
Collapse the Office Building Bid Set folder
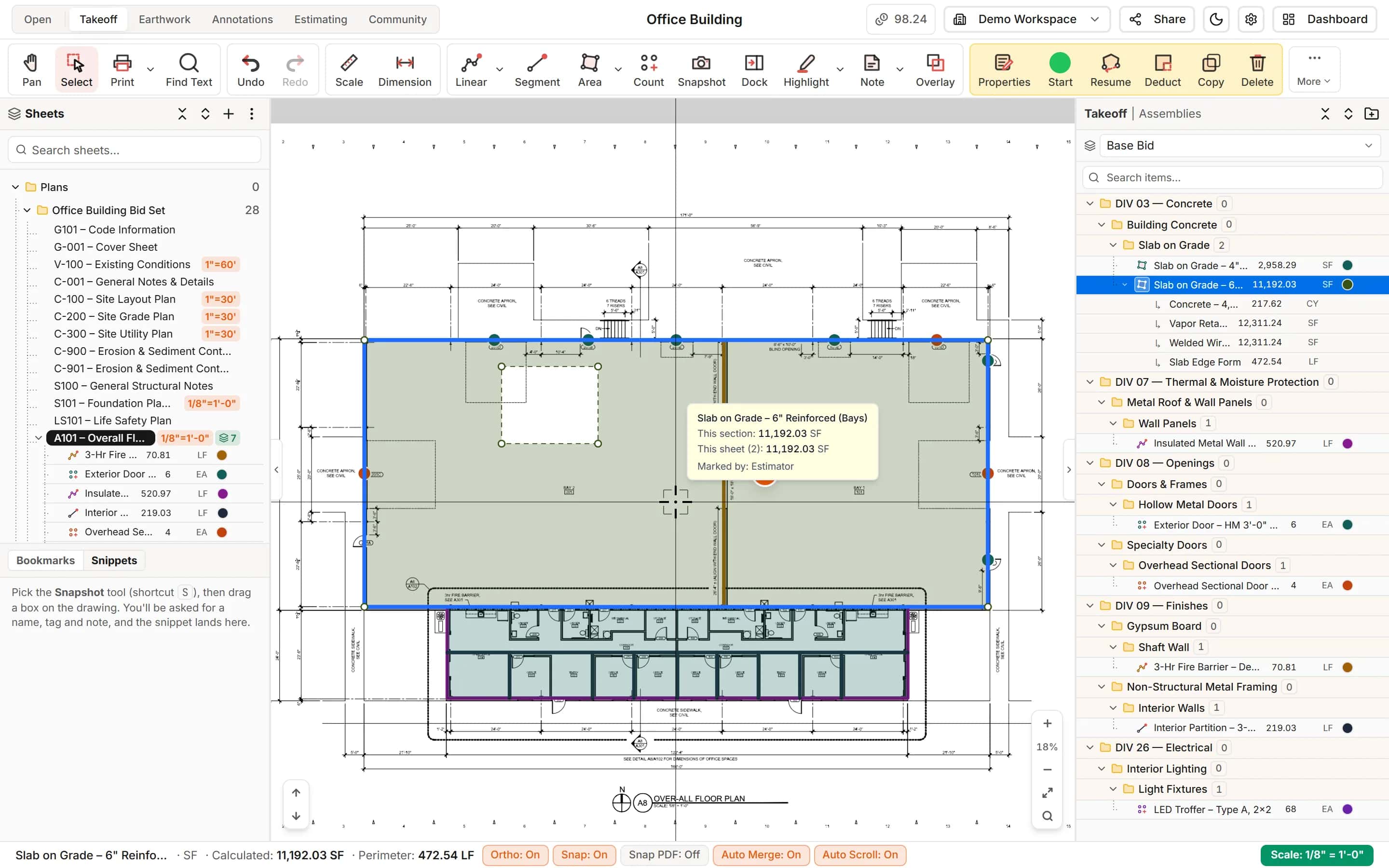click(x=27, y=210)
